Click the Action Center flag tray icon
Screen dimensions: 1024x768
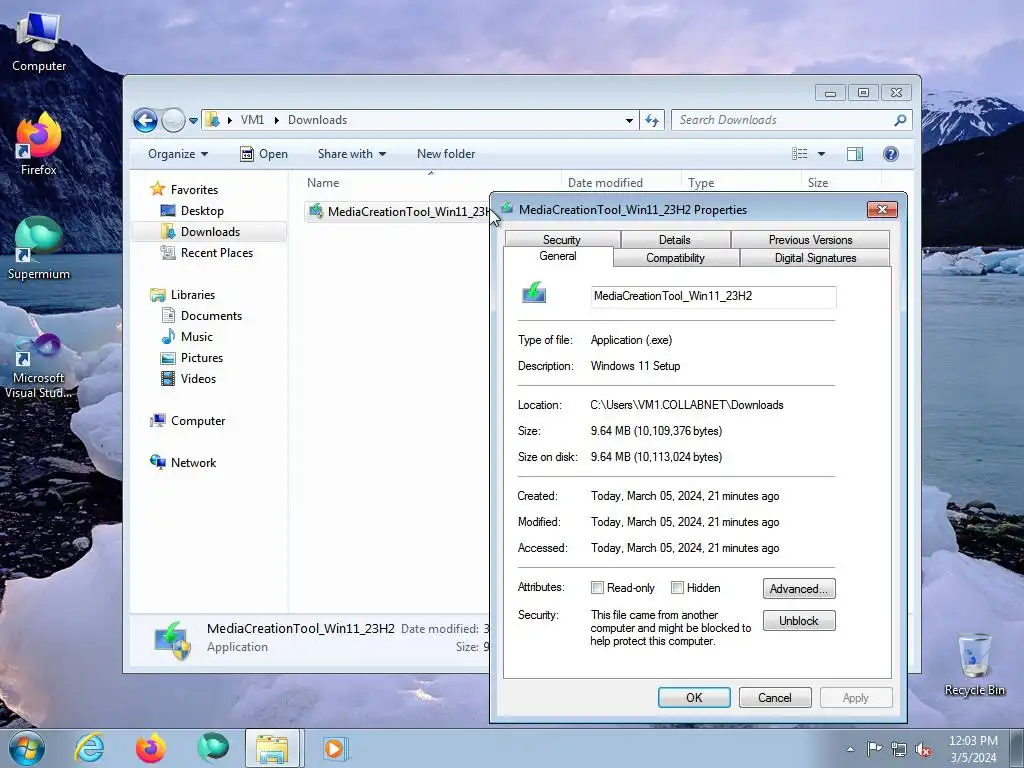874,749
